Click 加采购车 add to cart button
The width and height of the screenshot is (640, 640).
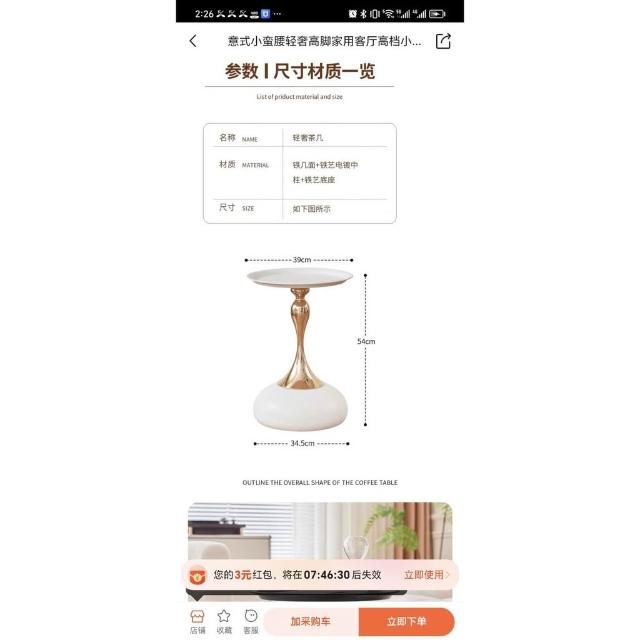pyautogui.click(x=311, y=621)
